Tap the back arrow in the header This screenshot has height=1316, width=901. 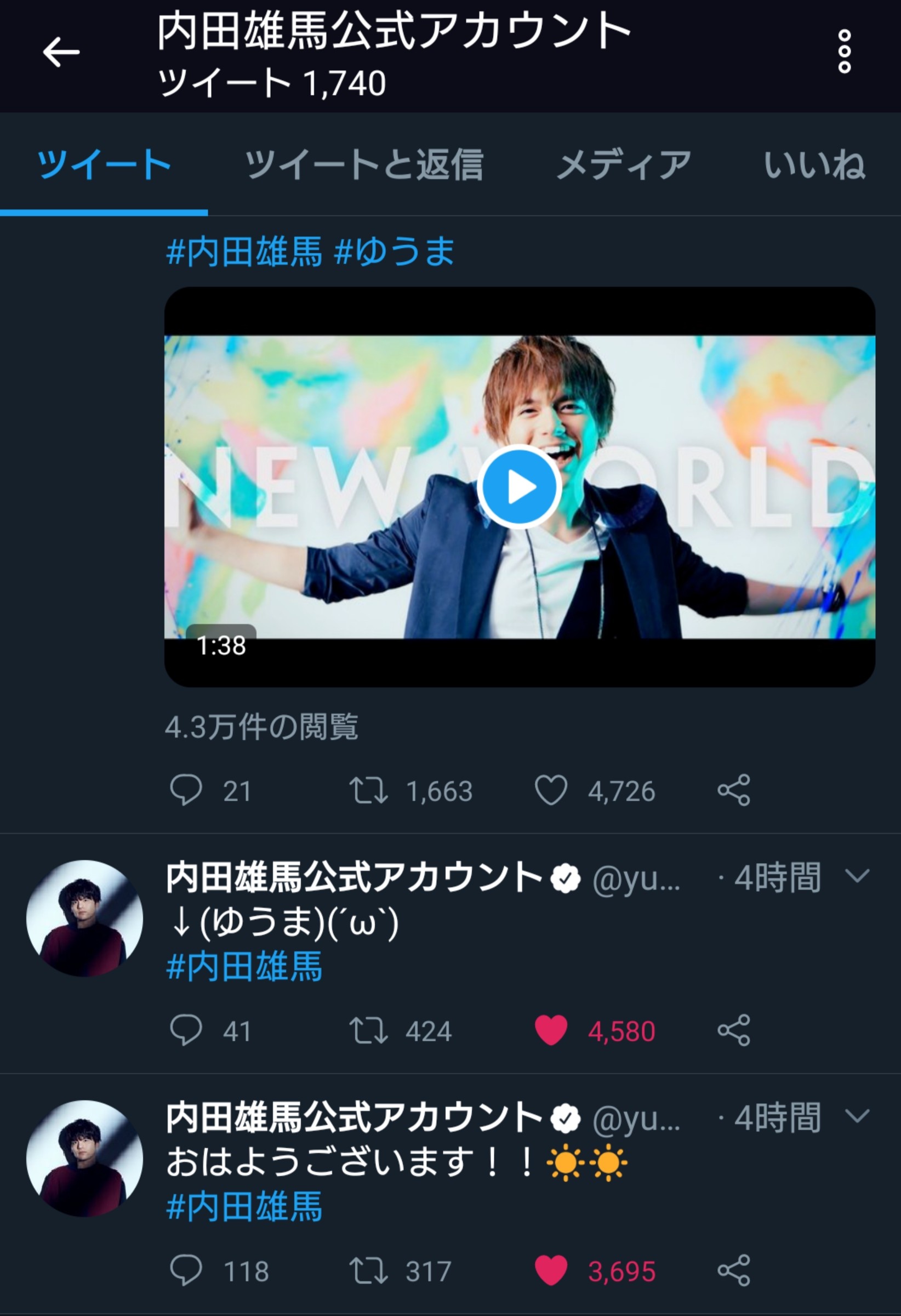click(x=61, y=52)
